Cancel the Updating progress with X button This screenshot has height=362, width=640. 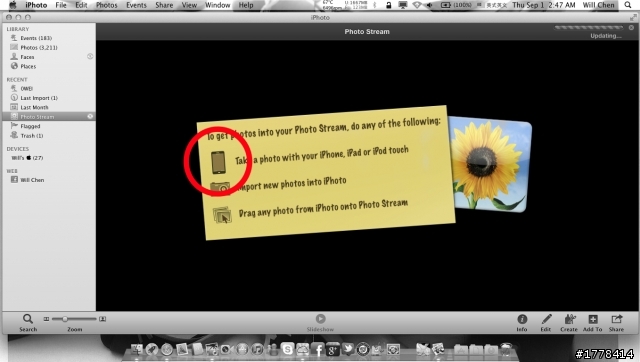(631, 28)
